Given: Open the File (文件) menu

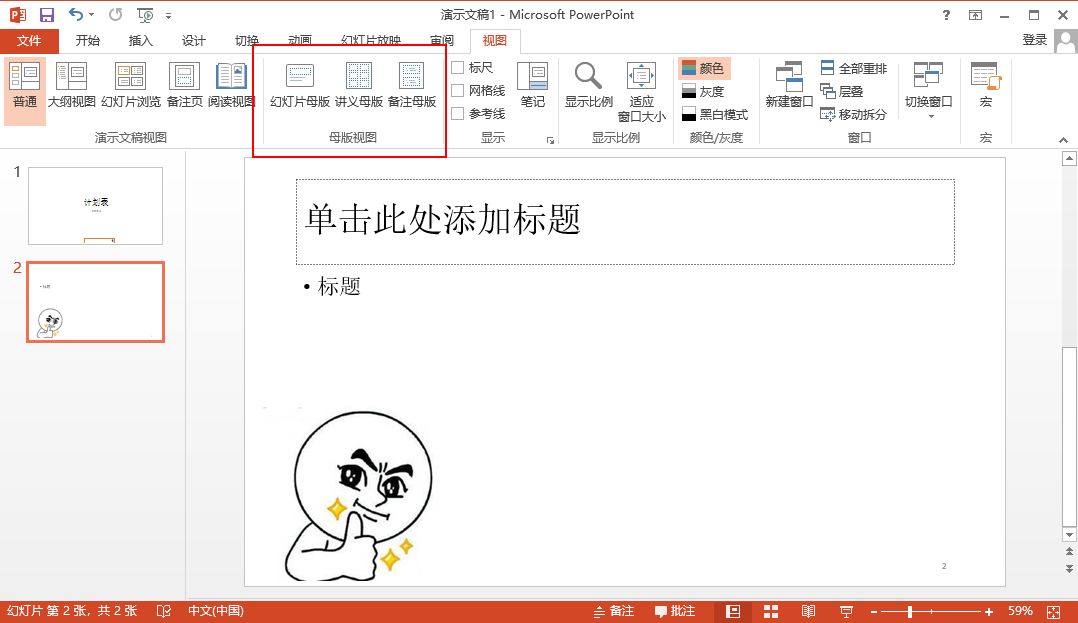Looking at the screenshot, I should (29, 41).
